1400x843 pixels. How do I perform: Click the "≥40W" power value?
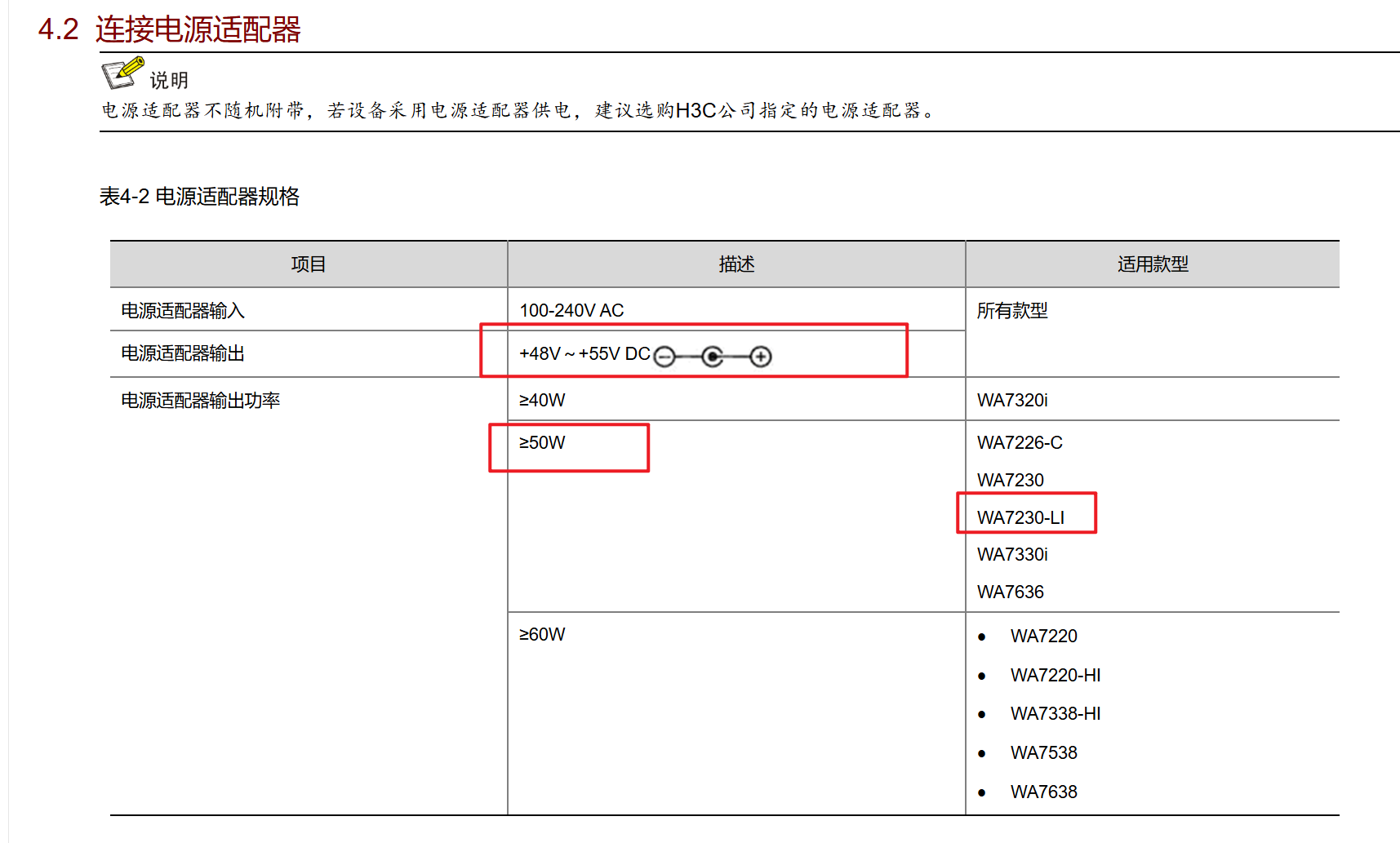point(542,401)
